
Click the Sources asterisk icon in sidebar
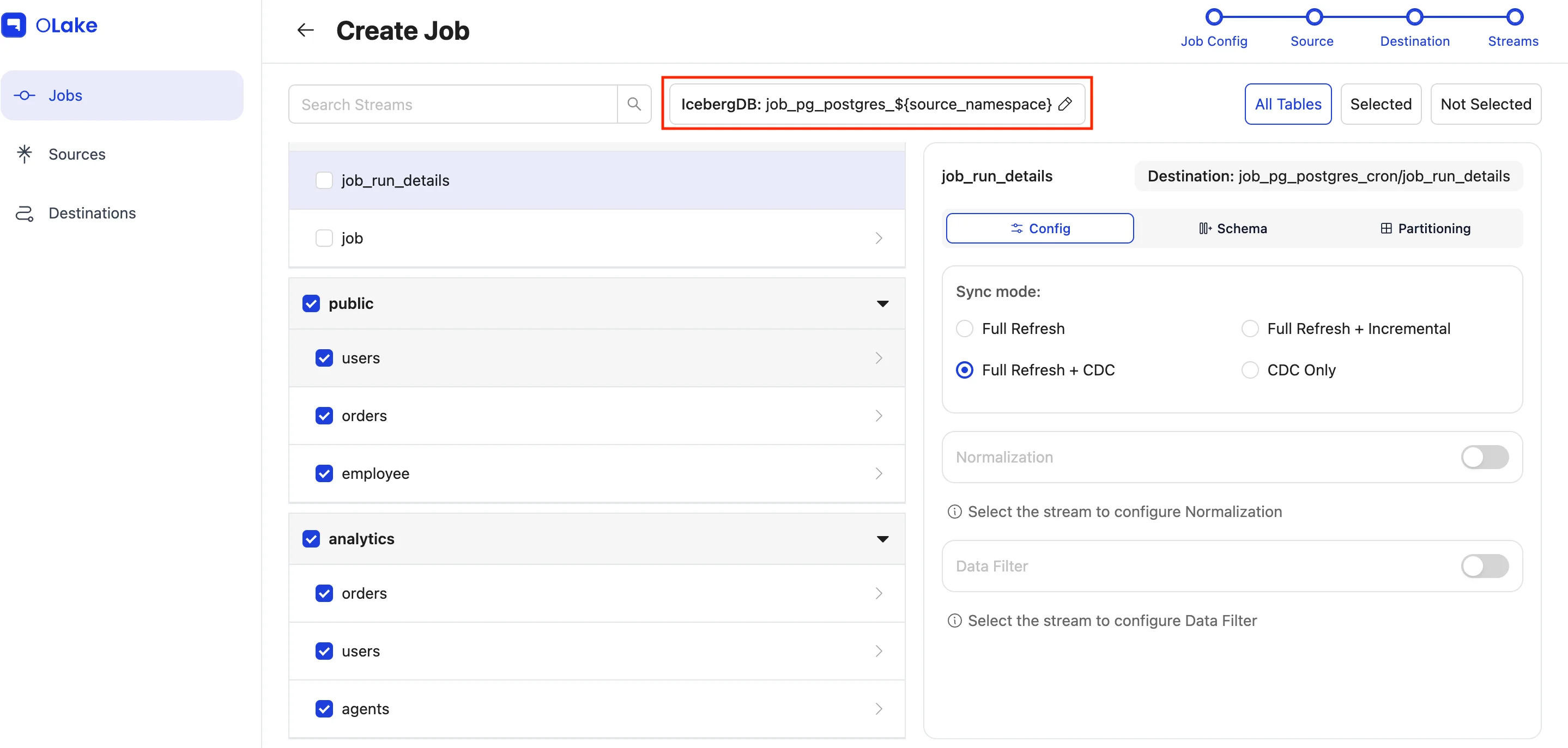pos(25,154)
